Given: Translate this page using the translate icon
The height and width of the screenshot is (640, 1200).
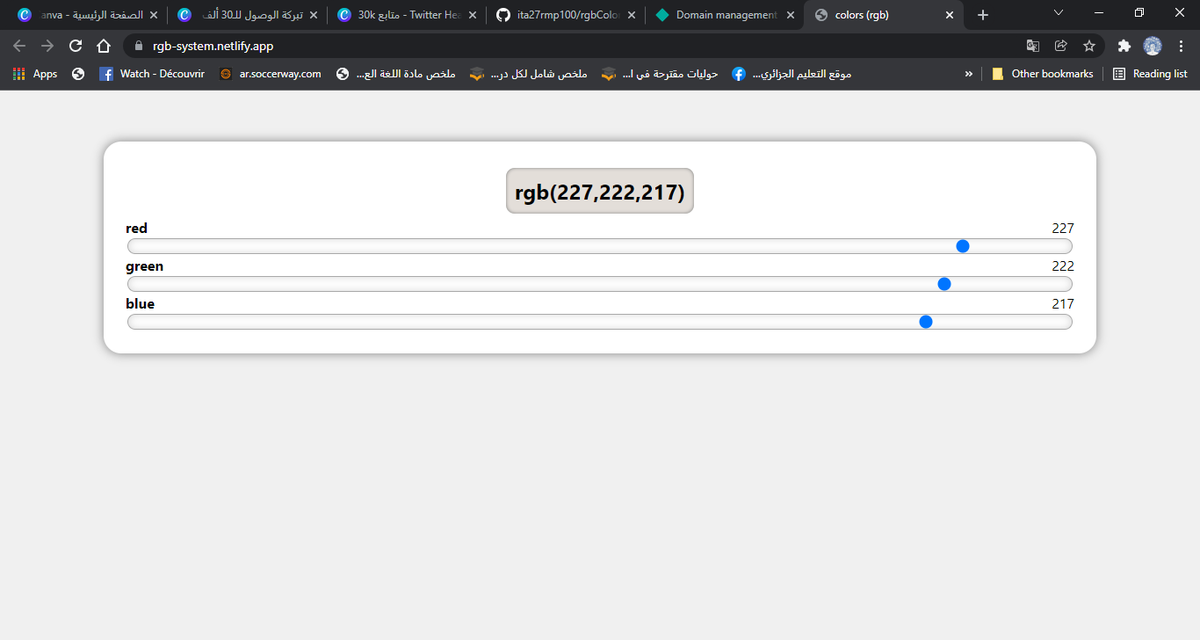Looking at the screenshot, I should click(1033, 46).
